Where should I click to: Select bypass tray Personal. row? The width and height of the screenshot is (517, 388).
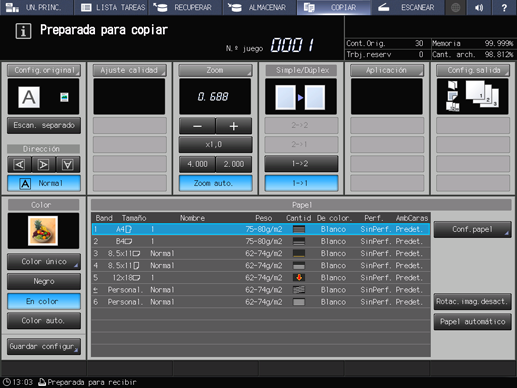pos(261,290)
